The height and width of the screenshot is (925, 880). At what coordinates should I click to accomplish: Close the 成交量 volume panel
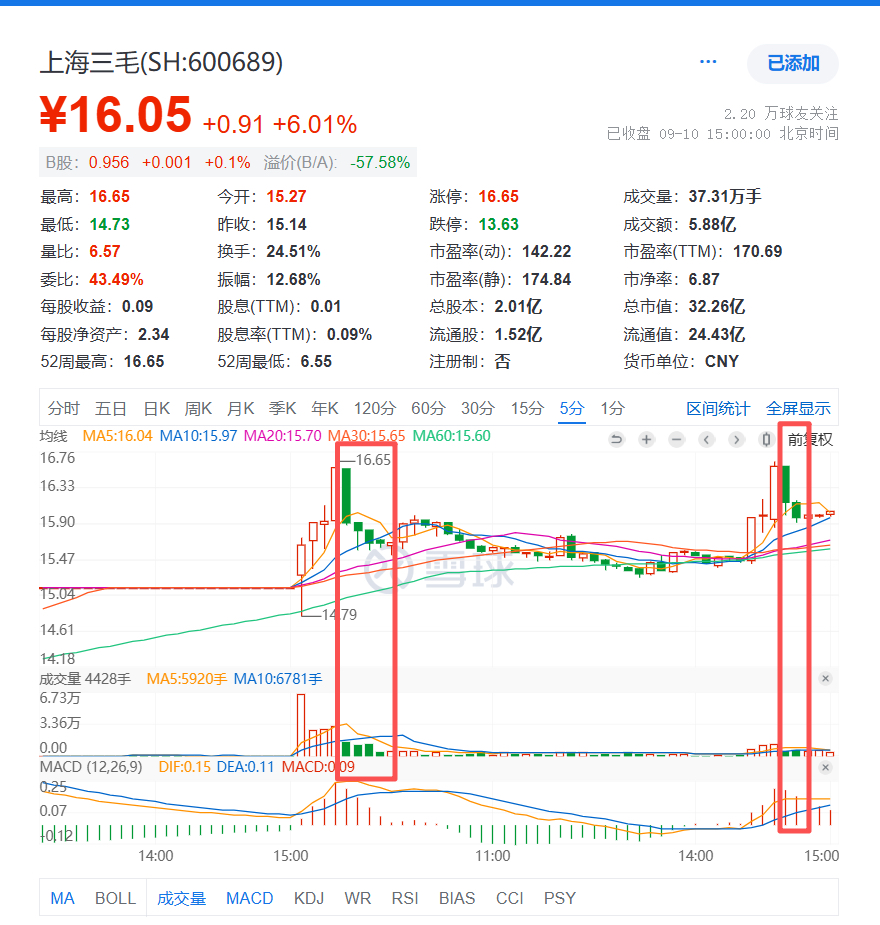826,678
